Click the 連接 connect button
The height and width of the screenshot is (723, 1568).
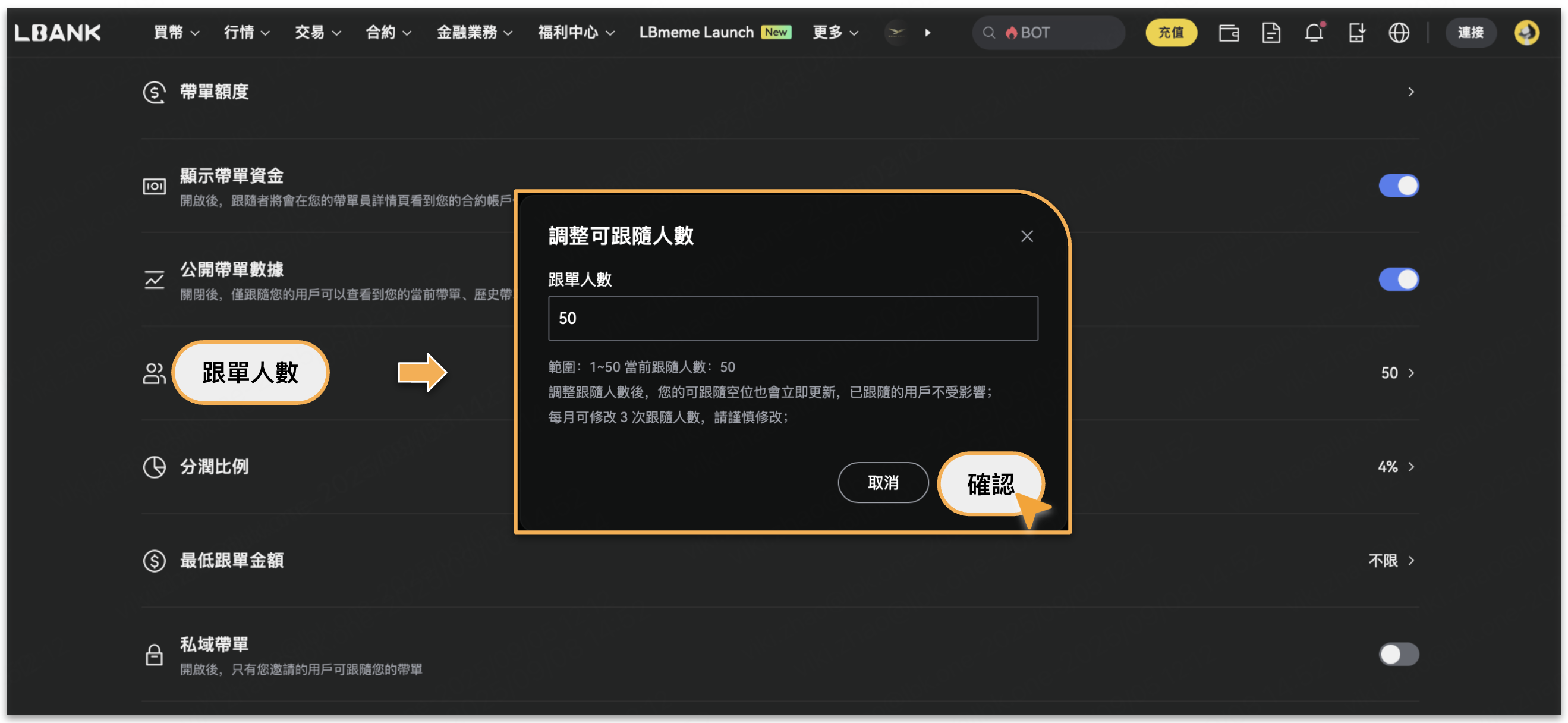[1471, 32]
